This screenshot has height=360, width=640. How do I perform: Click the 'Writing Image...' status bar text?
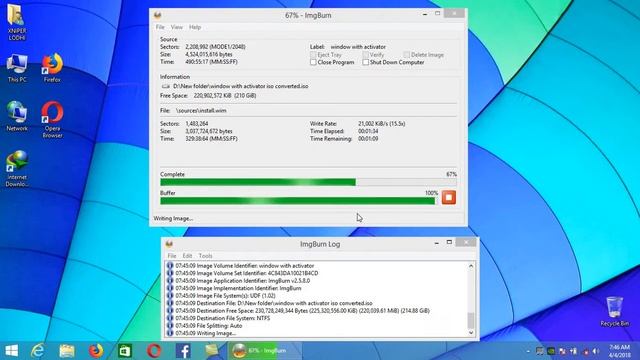point(173,219)
